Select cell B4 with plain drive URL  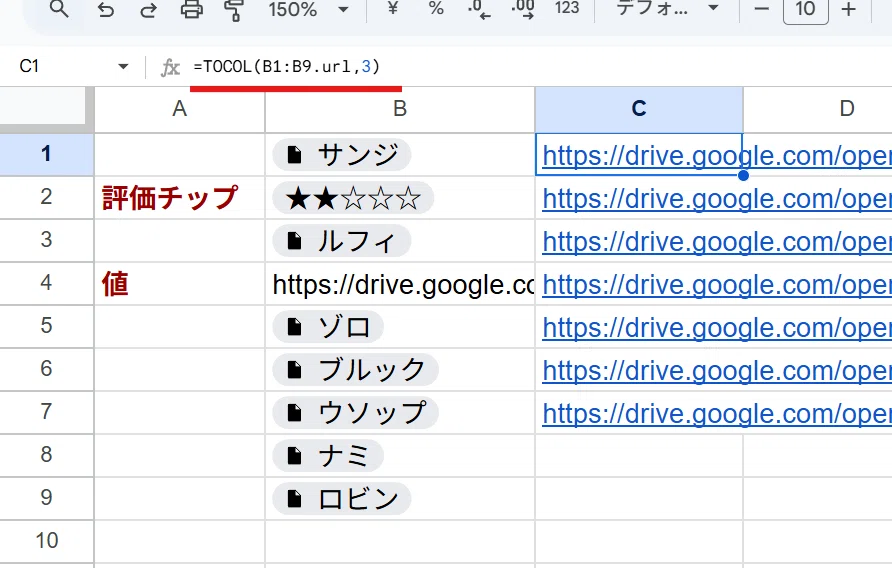click(400, 284)
